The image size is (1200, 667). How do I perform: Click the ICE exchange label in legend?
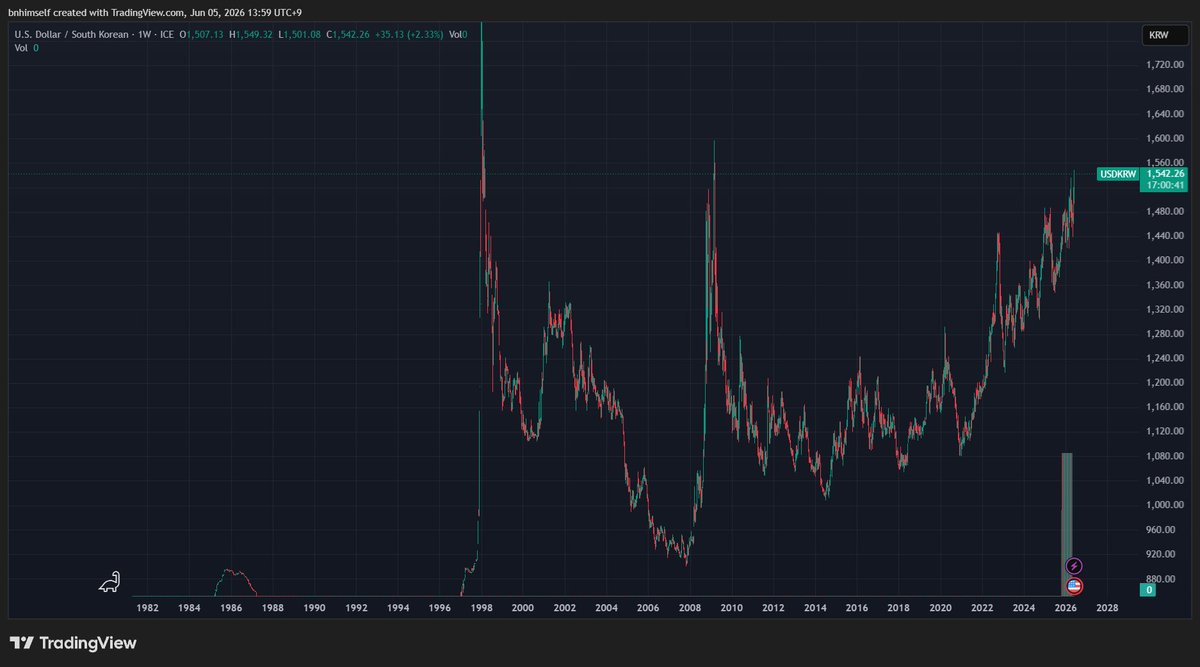(x=167, y=34)
